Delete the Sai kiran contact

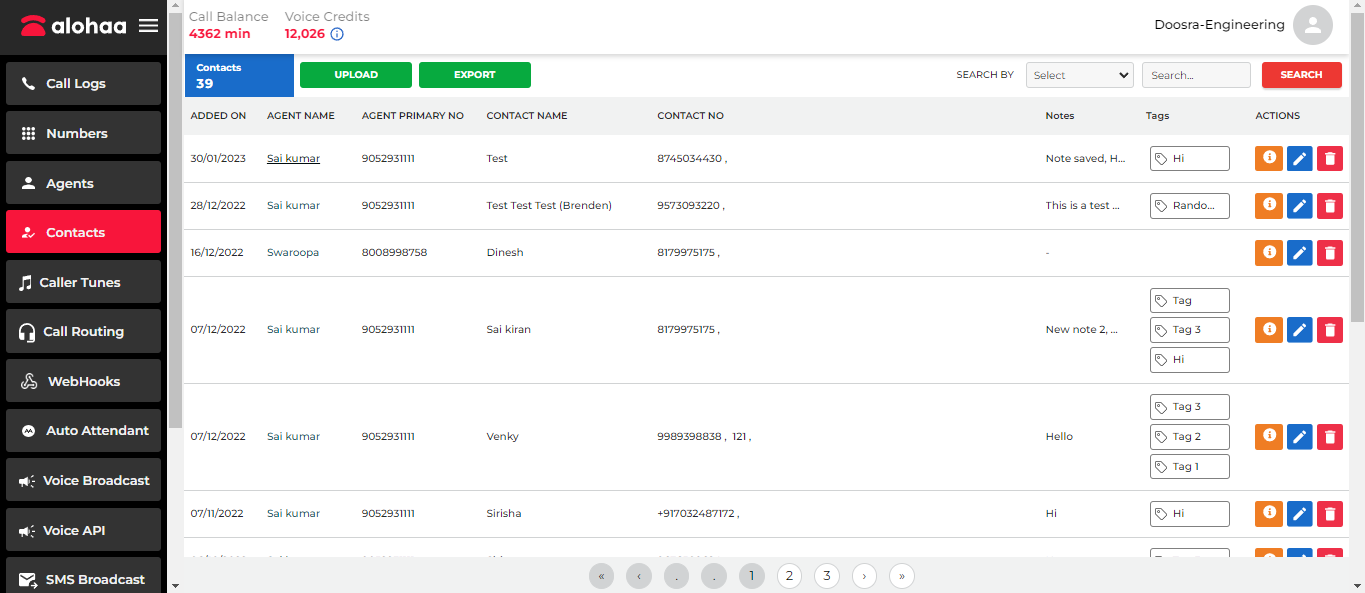click(x=1330, y=329)
